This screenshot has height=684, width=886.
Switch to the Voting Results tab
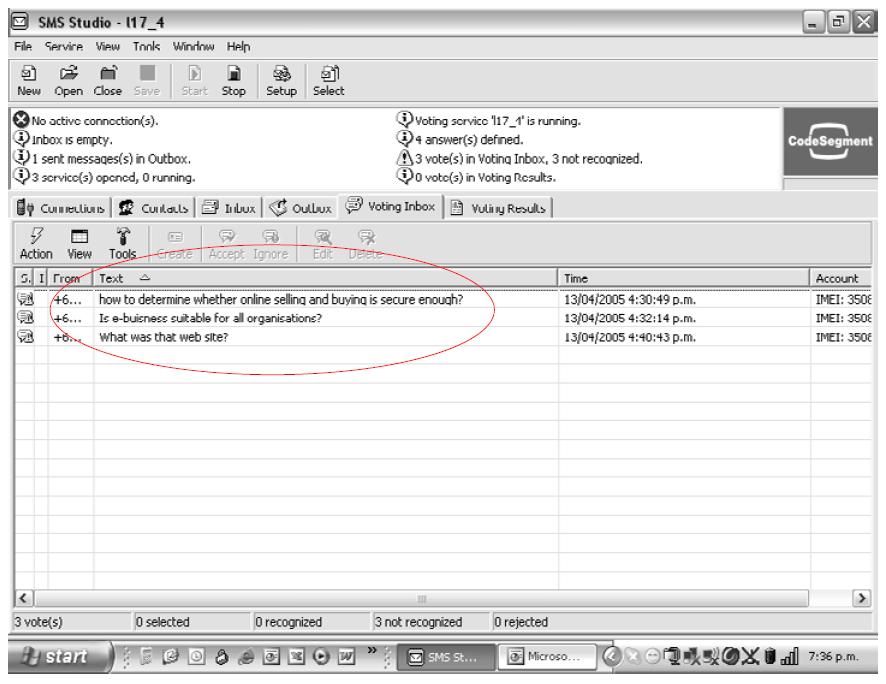[498, 208]
